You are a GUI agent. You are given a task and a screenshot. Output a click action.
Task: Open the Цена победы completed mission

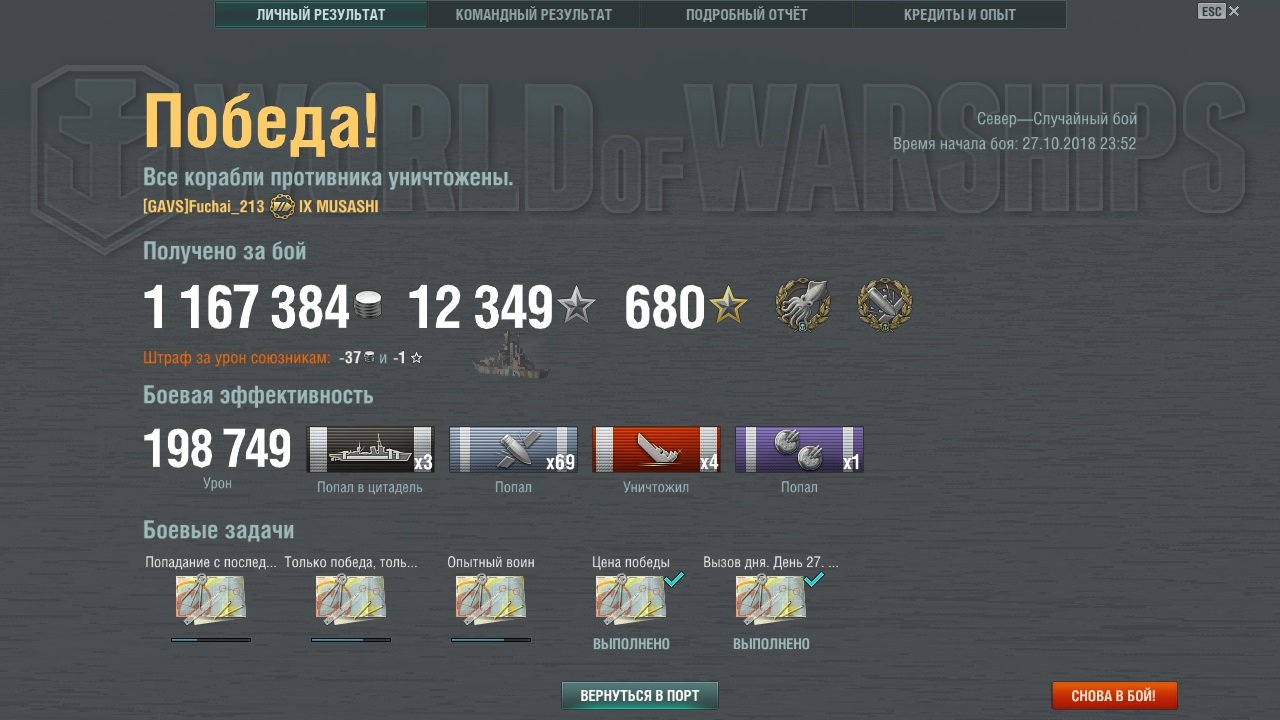click(x=631, y=598)
